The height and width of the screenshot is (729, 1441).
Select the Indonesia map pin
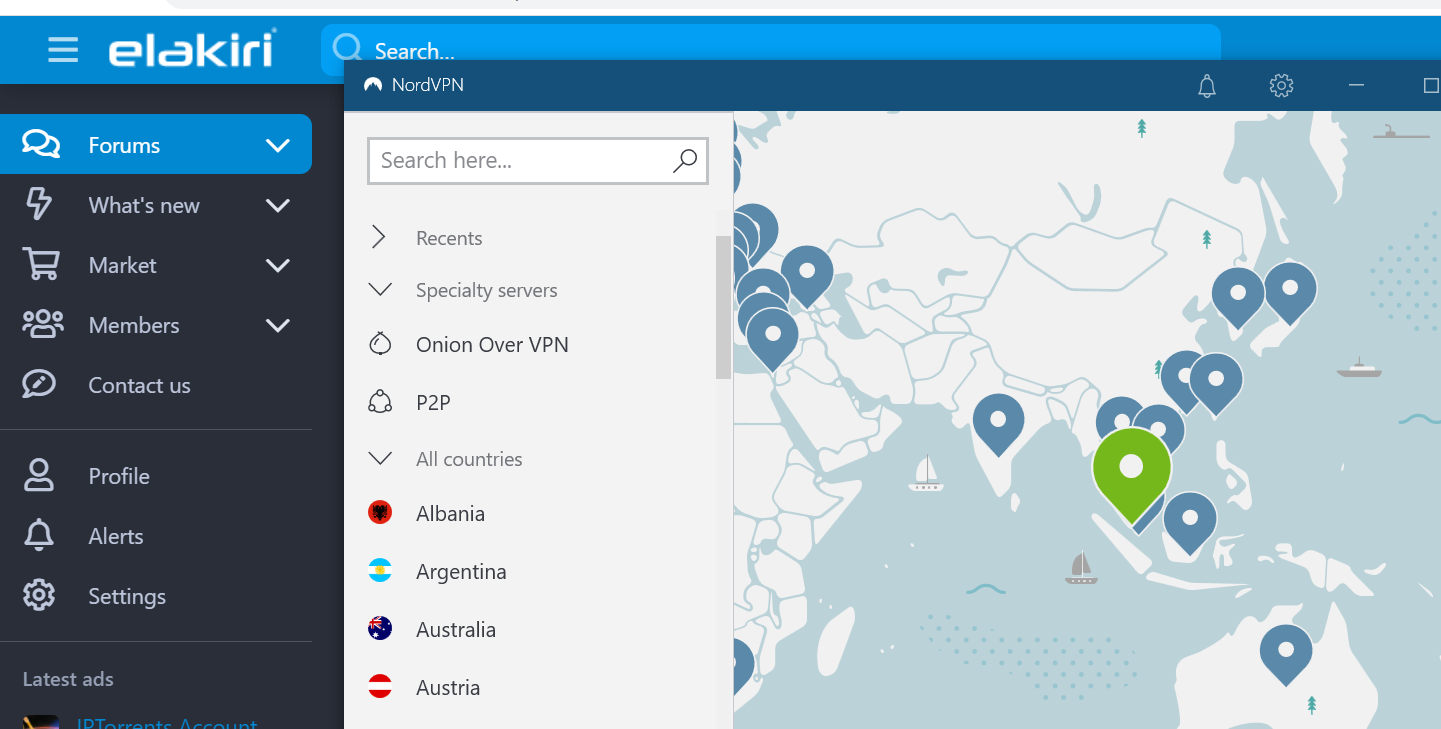[x=1189, y=521]
